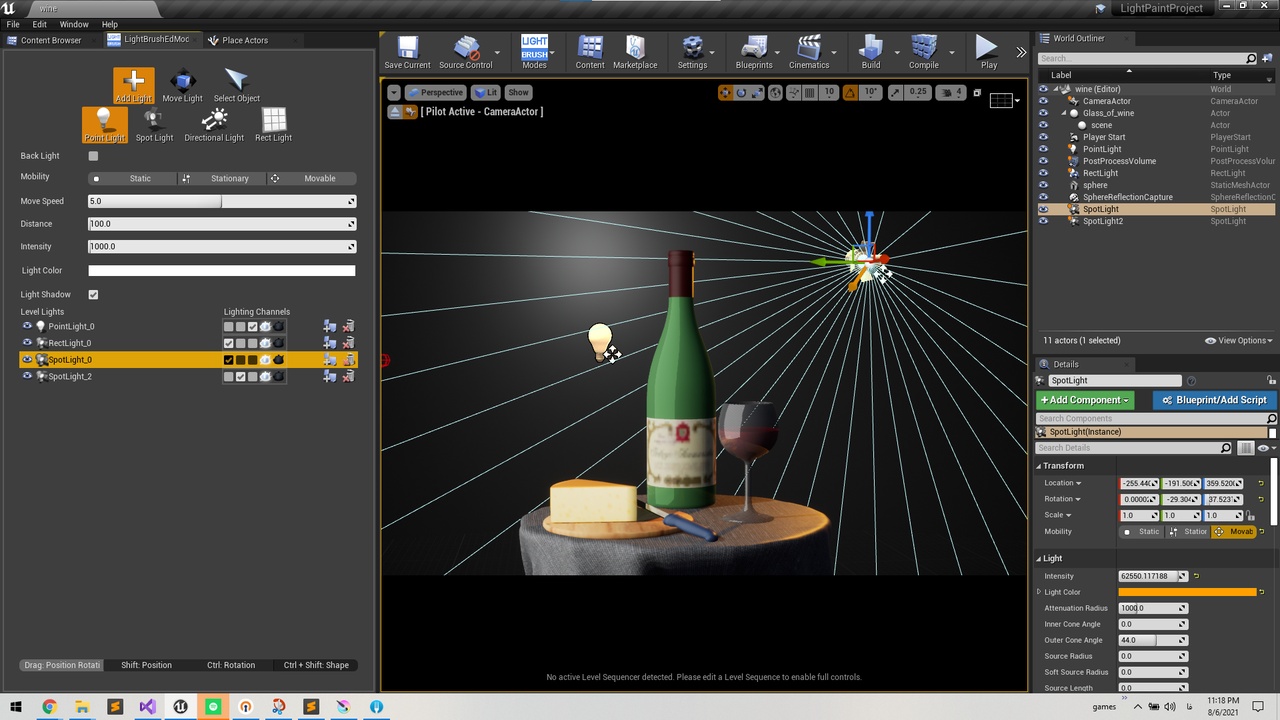Open the Settings toolbar button
Viewport: 1280px width, 720px height.
(x=692, y=53)
